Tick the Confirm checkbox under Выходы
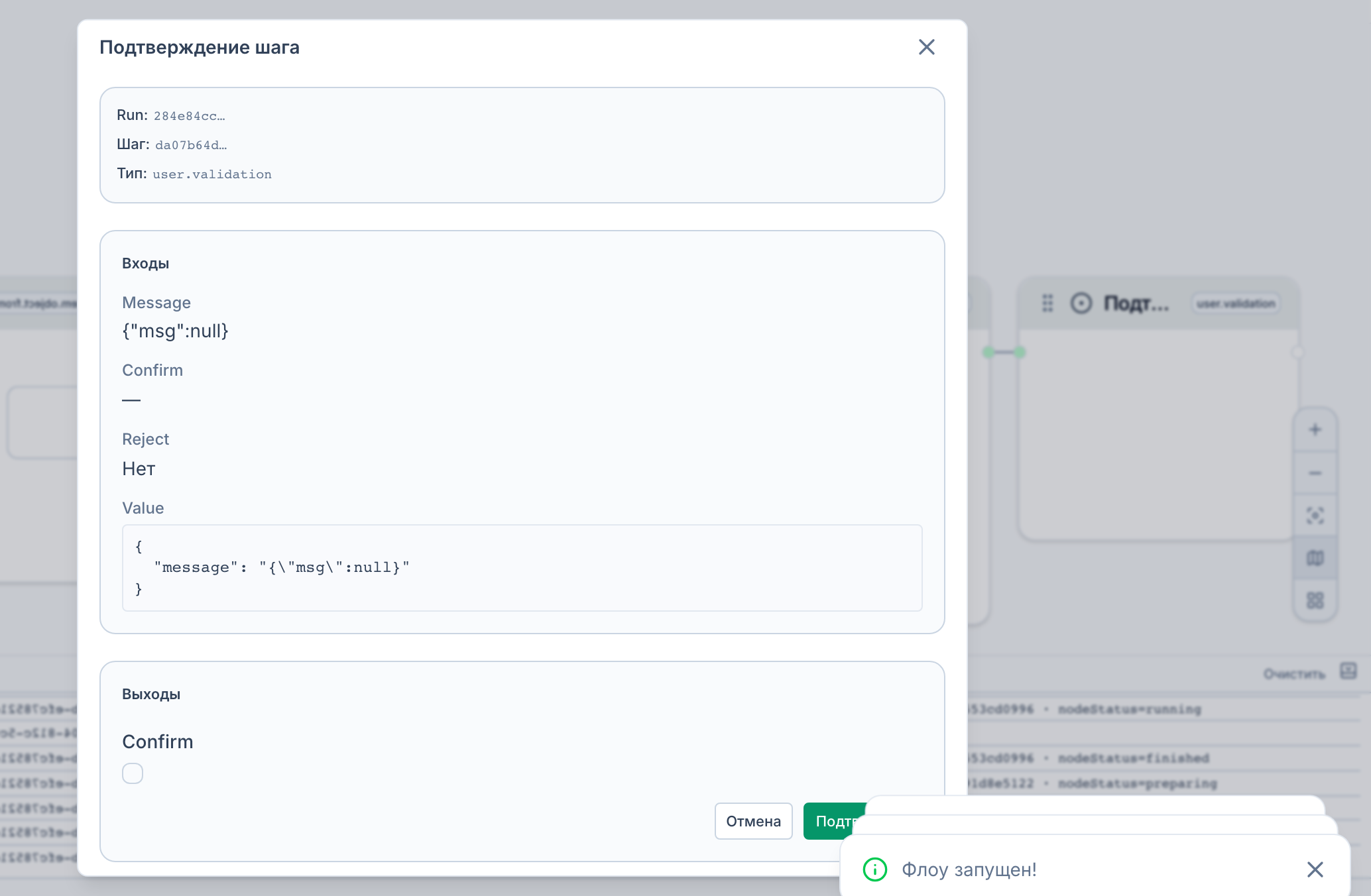Screen dimensions: 1371x896 click(x=133, y=773)
